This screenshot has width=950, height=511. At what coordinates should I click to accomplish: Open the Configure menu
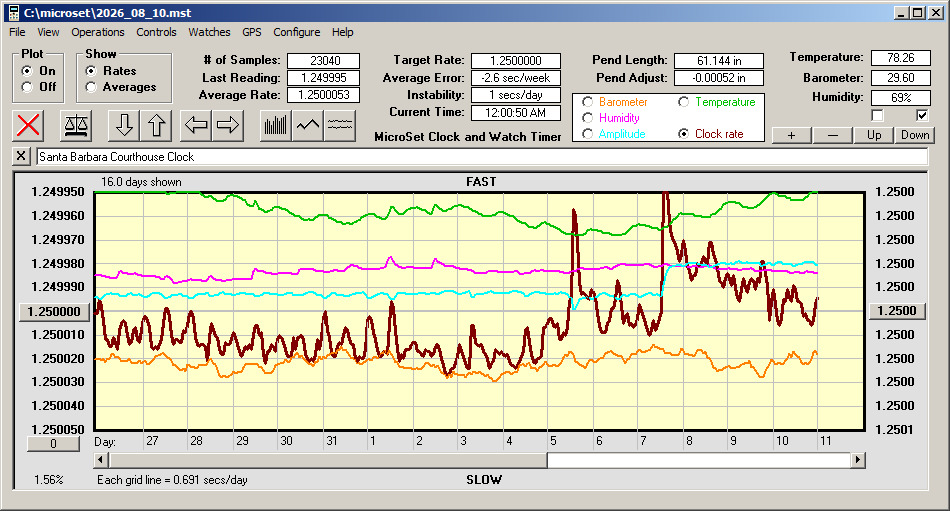297,32
